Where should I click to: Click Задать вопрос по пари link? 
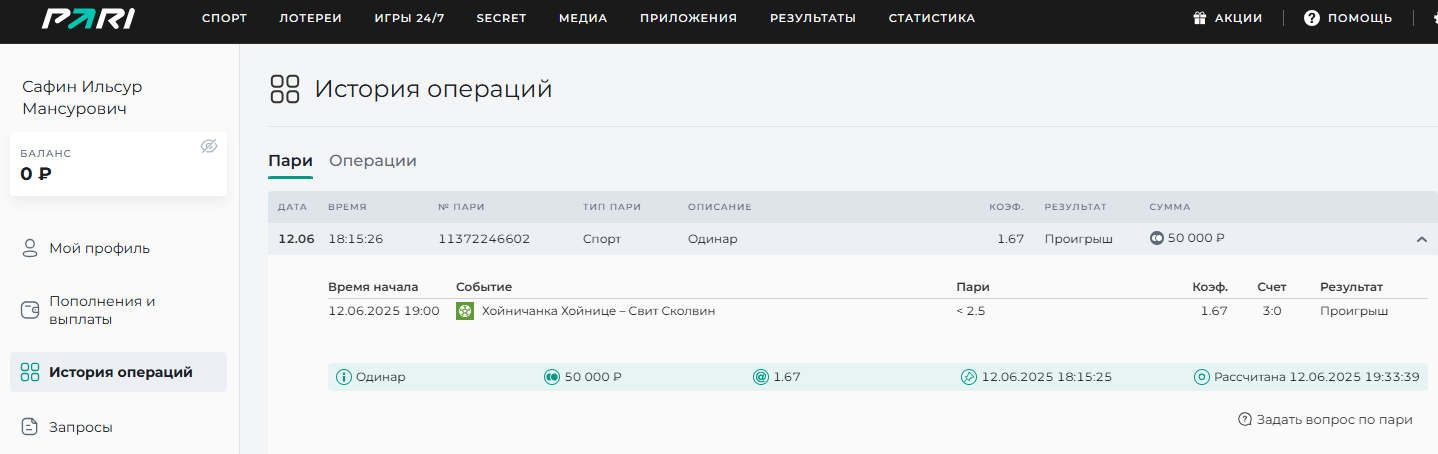pyautogui.click(x=1334, y=419)
